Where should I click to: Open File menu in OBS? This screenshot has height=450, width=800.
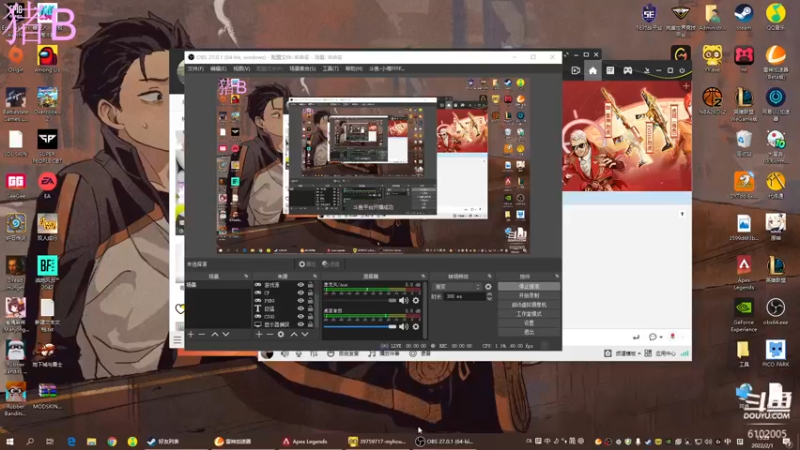tap(196, 68)
